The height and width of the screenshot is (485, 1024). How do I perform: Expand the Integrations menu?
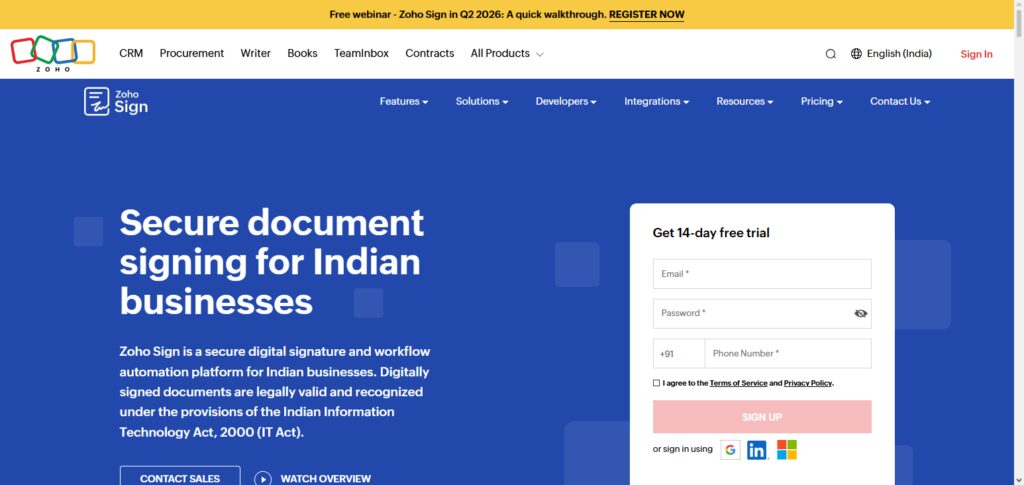656,101
